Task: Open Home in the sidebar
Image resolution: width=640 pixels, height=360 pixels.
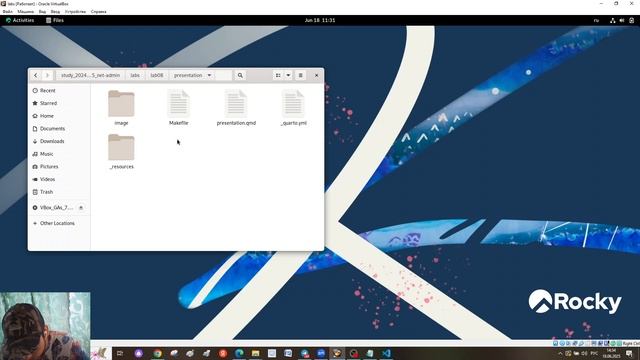Action: 59,116
